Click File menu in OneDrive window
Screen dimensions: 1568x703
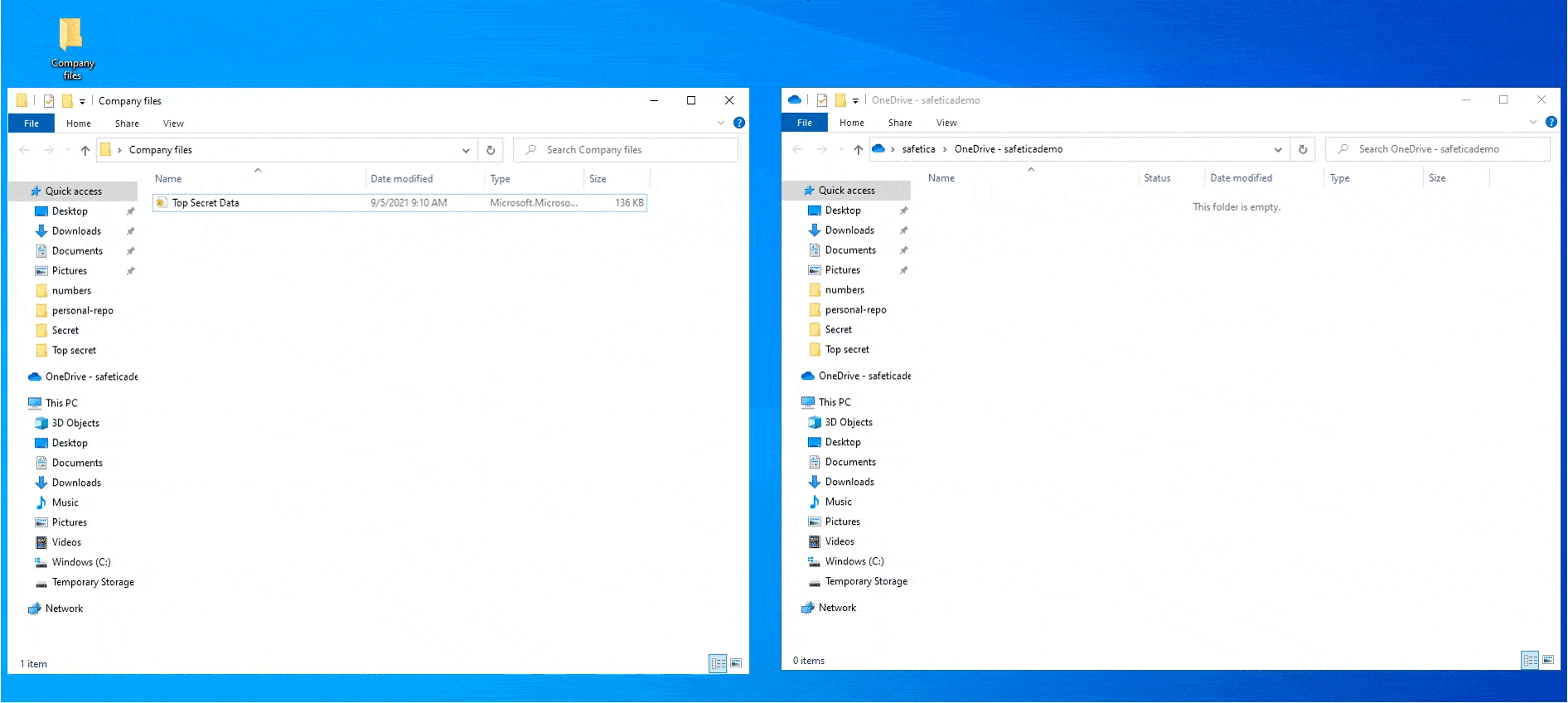click(804, 123)
